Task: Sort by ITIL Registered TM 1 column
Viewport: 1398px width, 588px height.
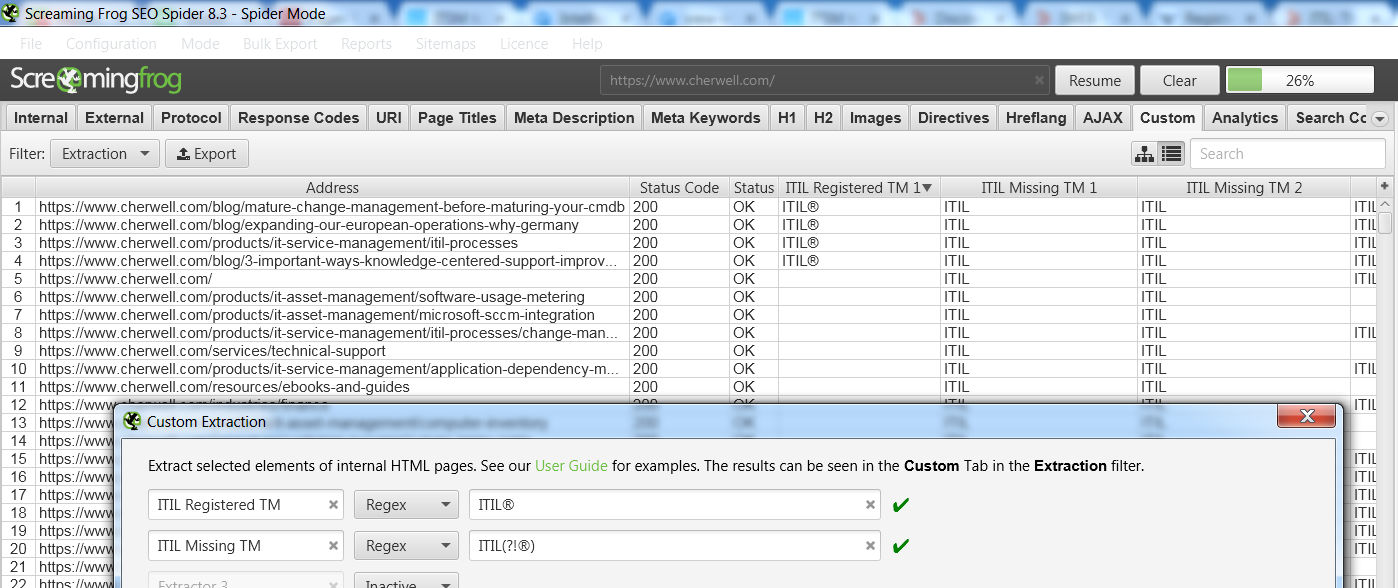Action: point(858,187)
